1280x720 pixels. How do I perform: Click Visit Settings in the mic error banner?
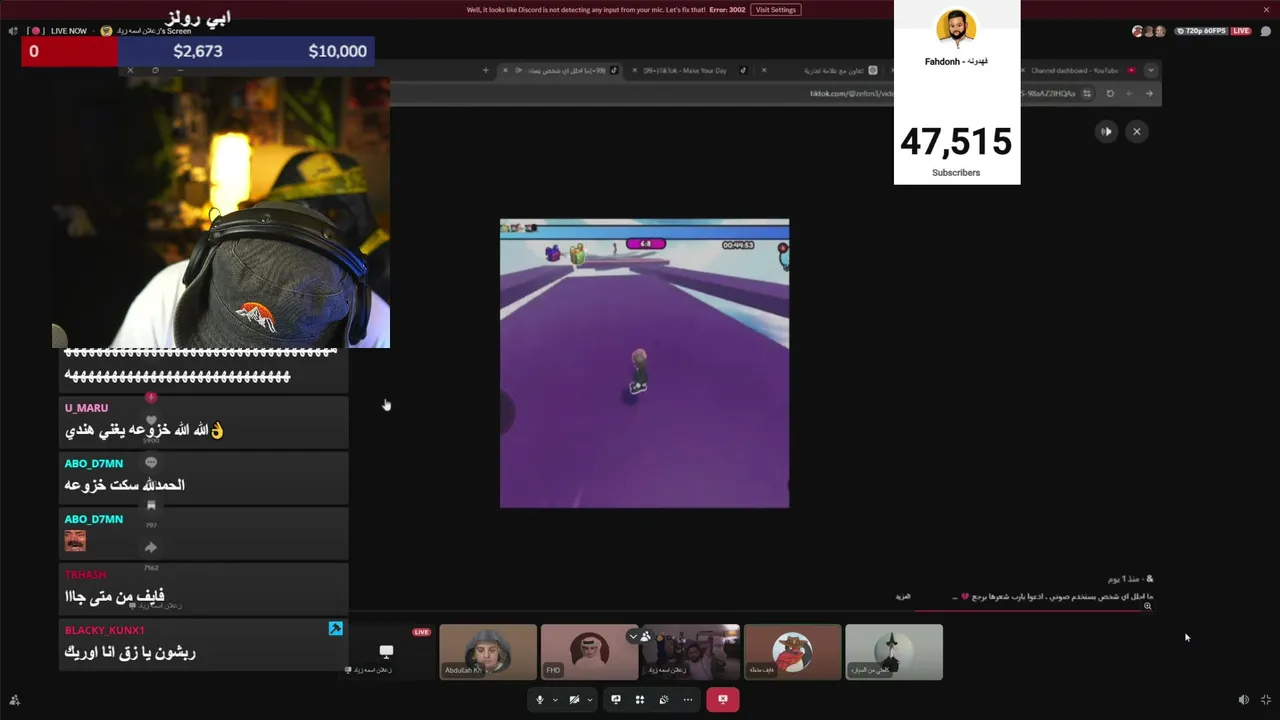(x=776, y=10)
